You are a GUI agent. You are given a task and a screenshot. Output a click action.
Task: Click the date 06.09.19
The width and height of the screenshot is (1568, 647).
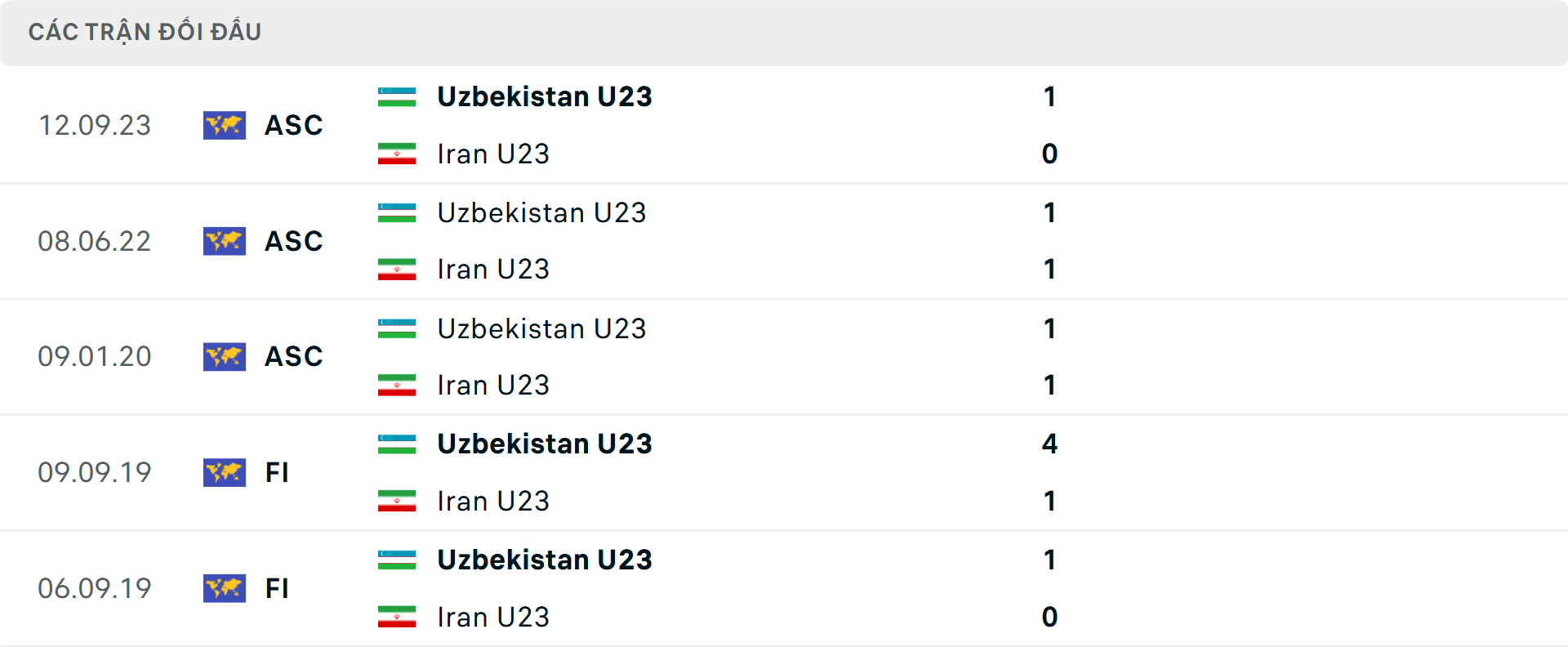pos(96,588)
